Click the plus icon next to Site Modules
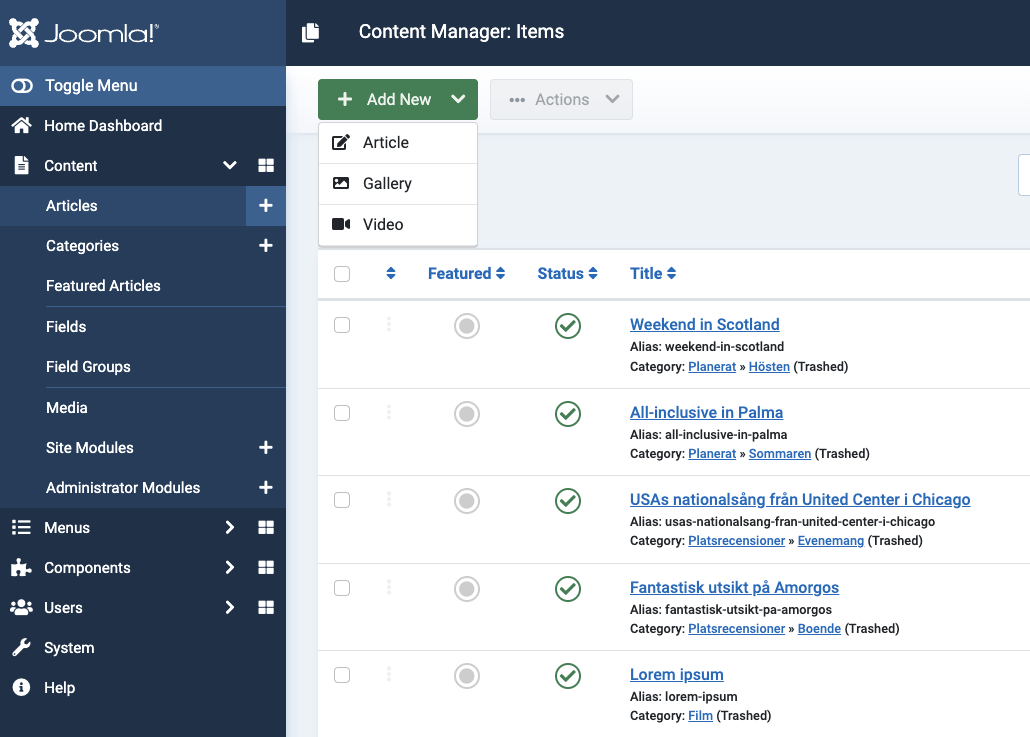This screenshot has width=1030, height=737. pyautogui.click(x=265, y=448)
